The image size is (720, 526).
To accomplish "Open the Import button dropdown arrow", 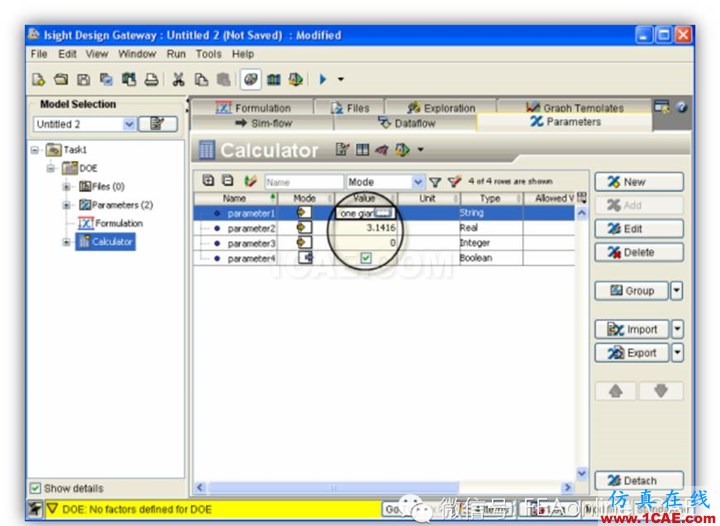I will click(x=677, y=329).
